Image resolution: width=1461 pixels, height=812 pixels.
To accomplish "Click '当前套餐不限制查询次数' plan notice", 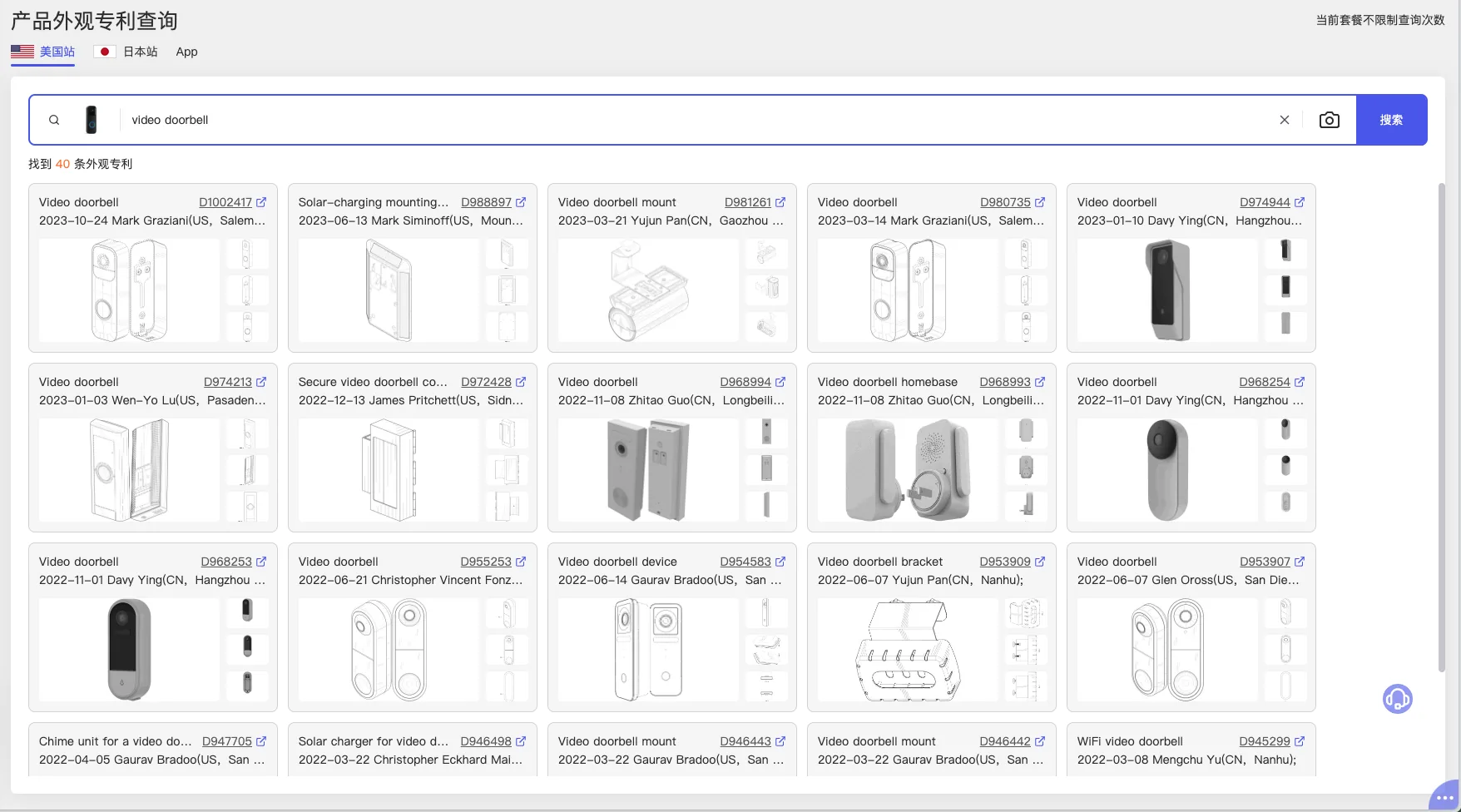I will tap(1379, 20).
